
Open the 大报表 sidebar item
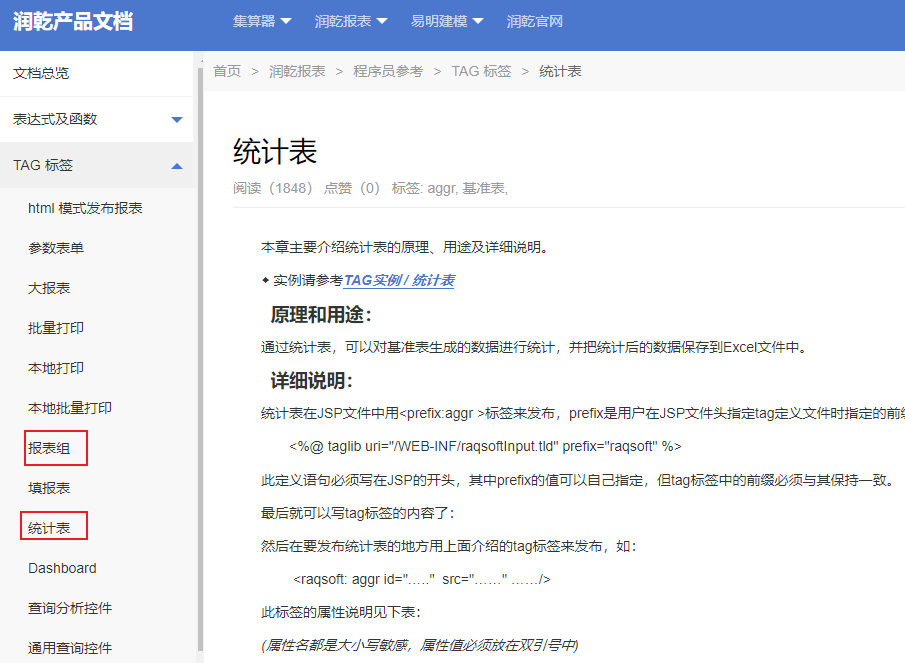49,288
